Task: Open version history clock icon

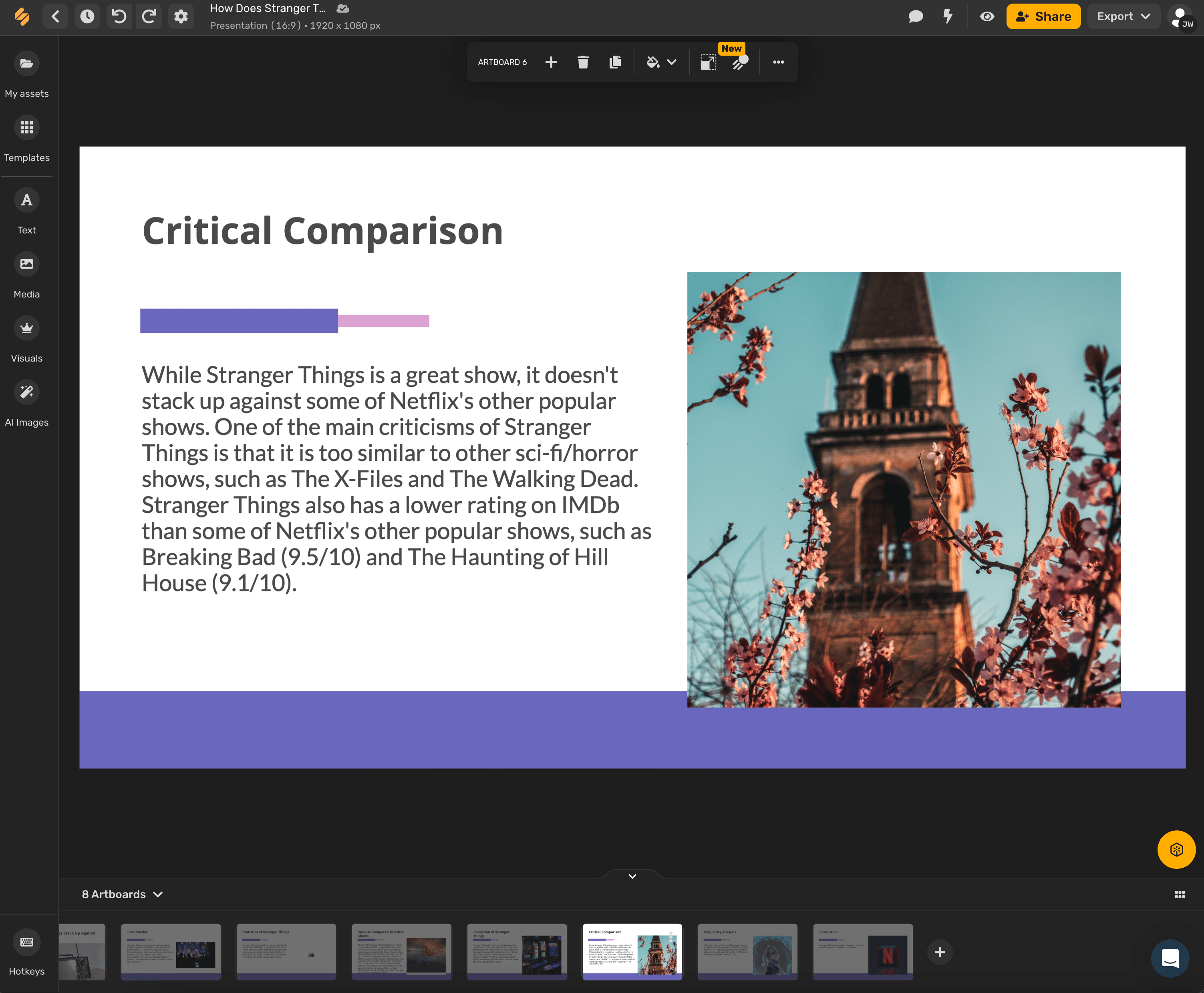Action: tap(87, 16)
